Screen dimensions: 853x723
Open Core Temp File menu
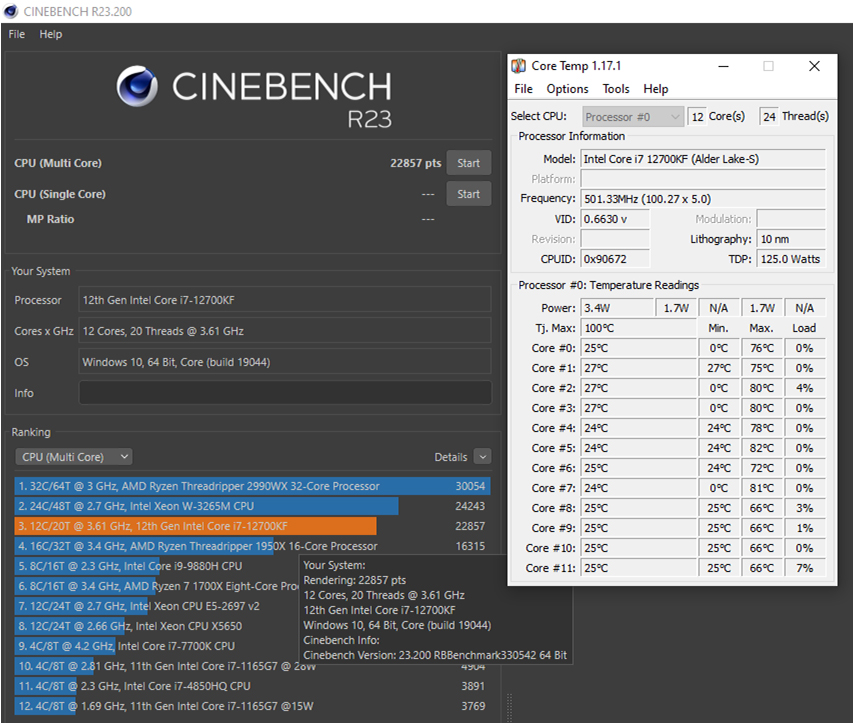point(523,89)
